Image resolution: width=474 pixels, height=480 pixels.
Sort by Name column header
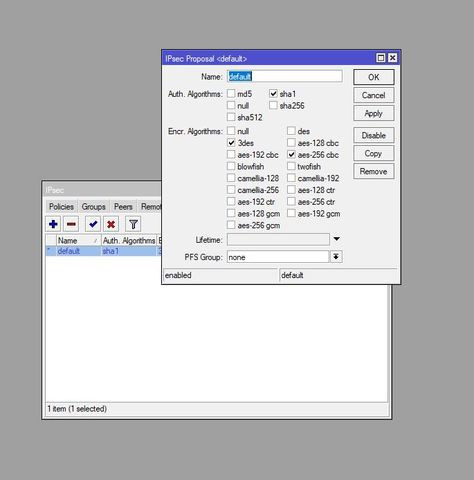tap(79, 240)
